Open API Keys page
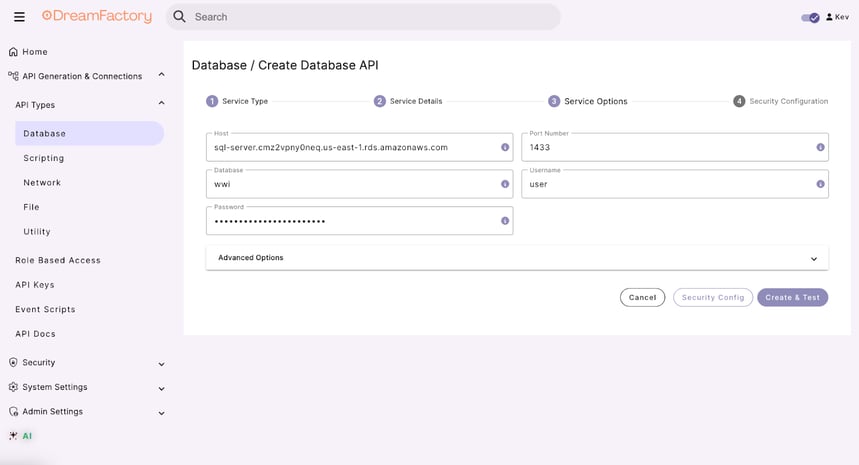The height and width of the screenshot is (465, 859). coord(35,285)
